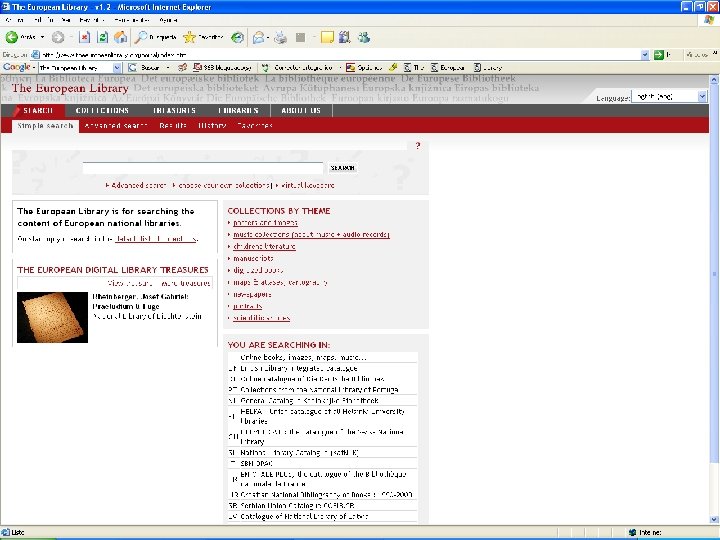Open the ABOUT US navigation tab
Image resolution: width=720 pixels, height=540 pixels.
point(301,111)
